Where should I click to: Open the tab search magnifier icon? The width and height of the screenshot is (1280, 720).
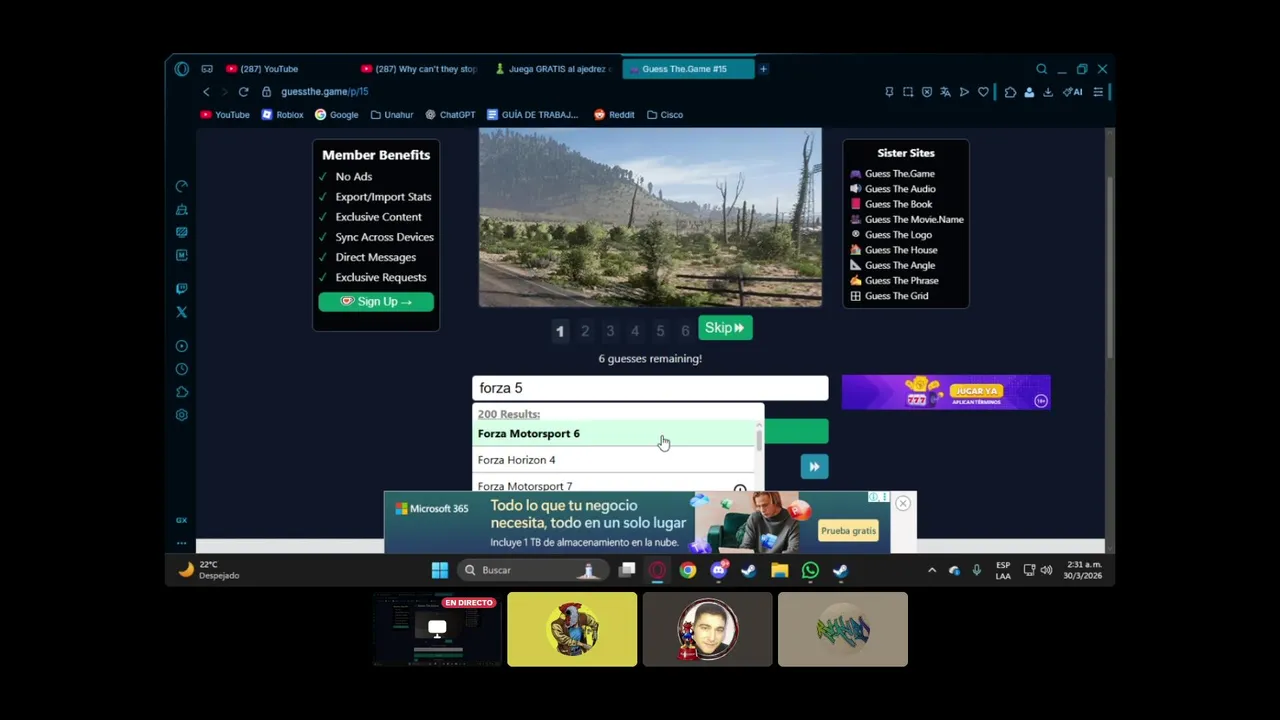(1041, 69)
